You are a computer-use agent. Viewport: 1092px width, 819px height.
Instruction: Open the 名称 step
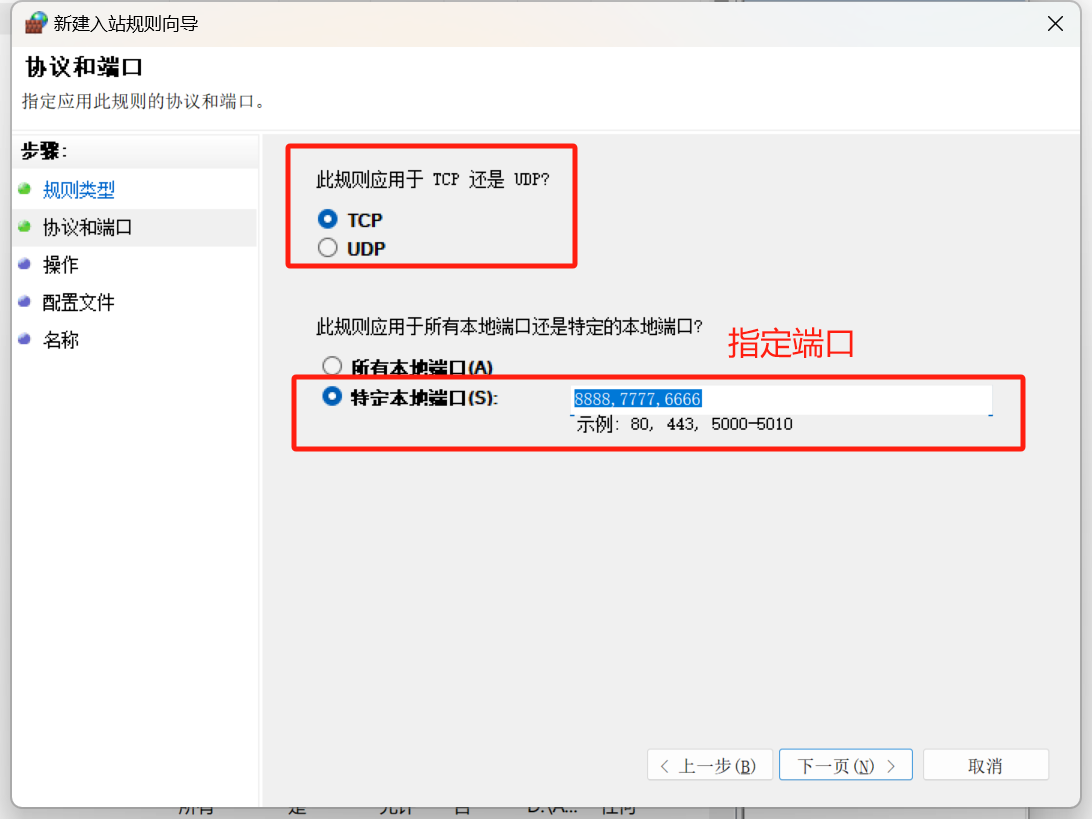tap(62, 340)
